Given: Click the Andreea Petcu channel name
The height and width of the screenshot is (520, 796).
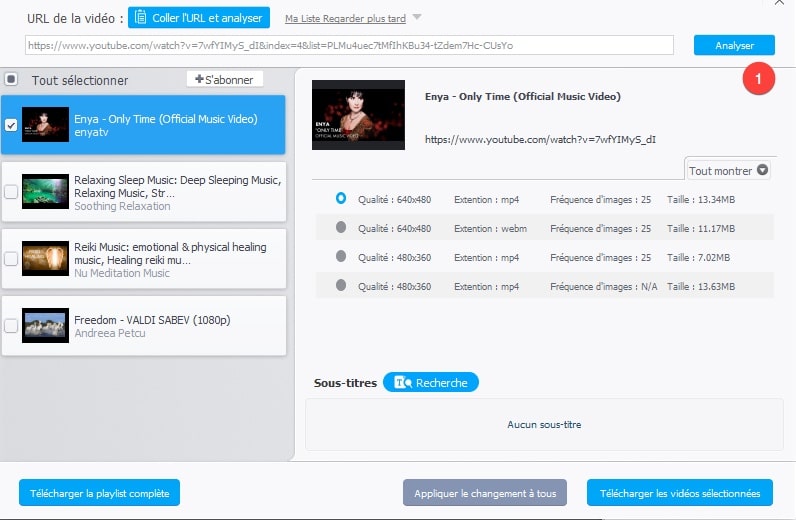Looking at the screenshot, I should pos(110,333).
